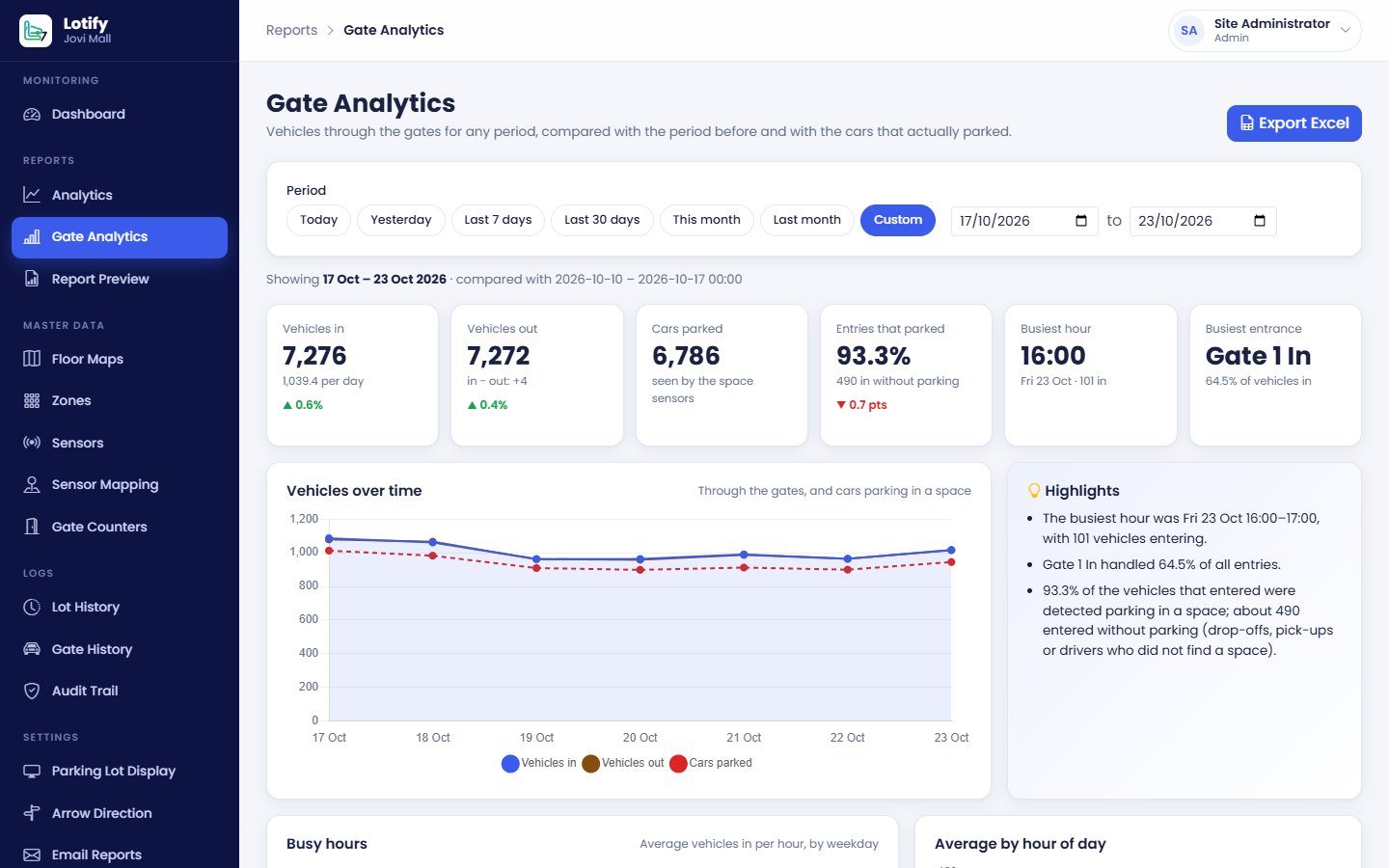The width and height of the screenshot is (1389, 868).
Task: Click the Lot History clock icon
Action: pyautogui.click(x=32, y=607)
